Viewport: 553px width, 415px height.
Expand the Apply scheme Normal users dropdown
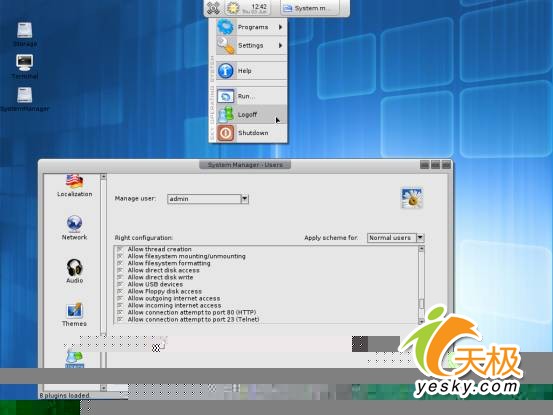click(x=420, y=238)
